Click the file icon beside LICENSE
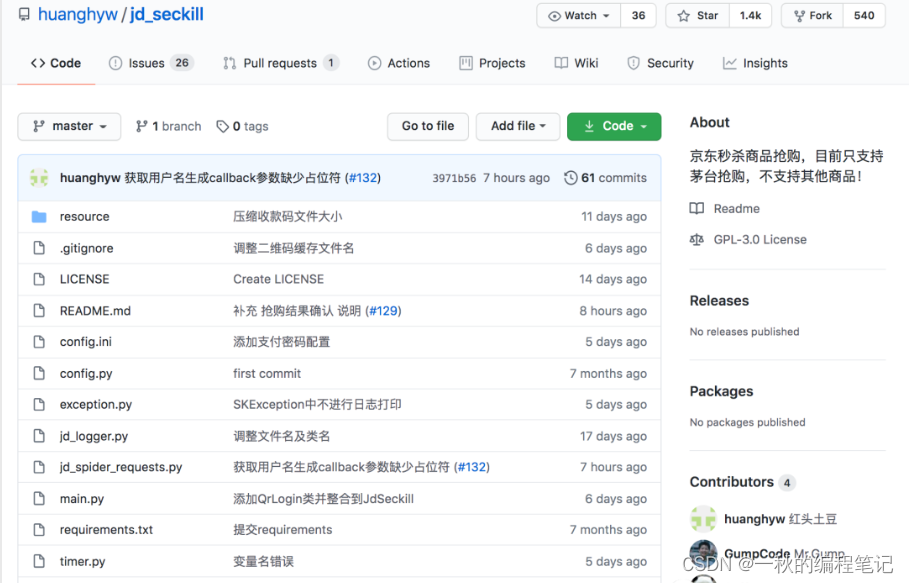The height and width of the screenshot is (583, 909). pyautogui.click(x=39, y=279)
